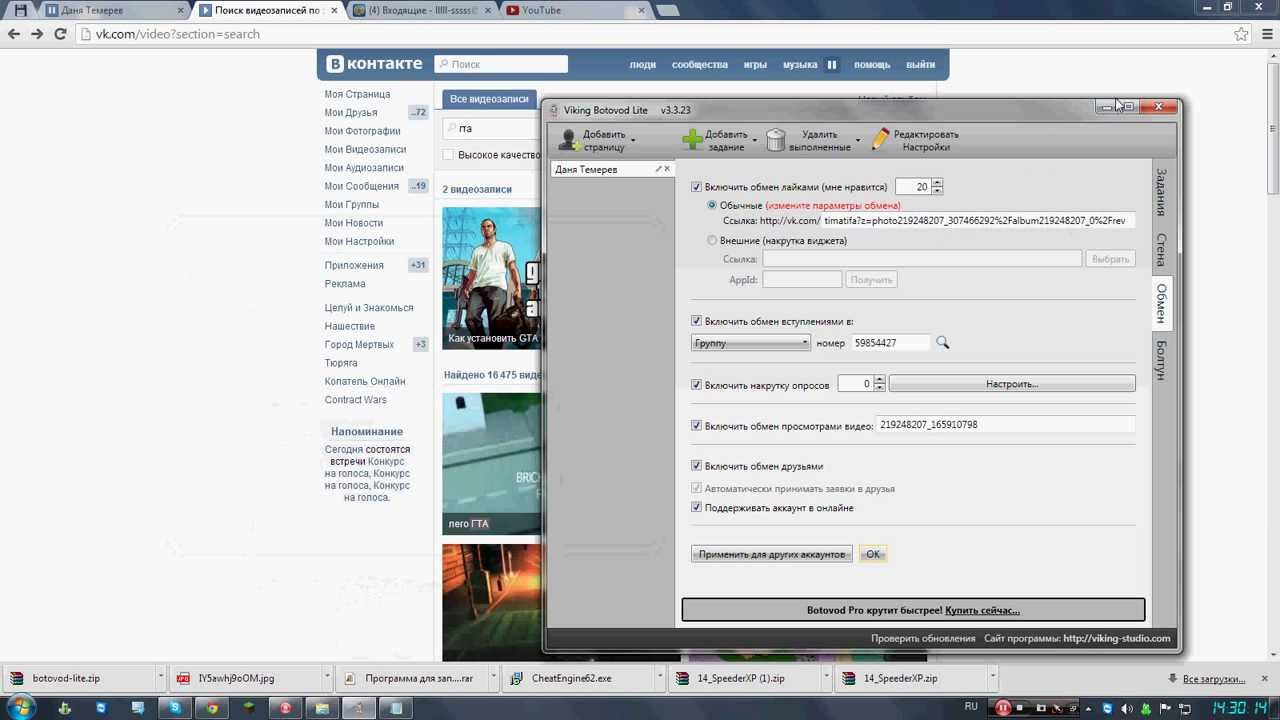The image size is (1280, 720).
Task: Select the Обычные radio button
Action: pos(712,205)
